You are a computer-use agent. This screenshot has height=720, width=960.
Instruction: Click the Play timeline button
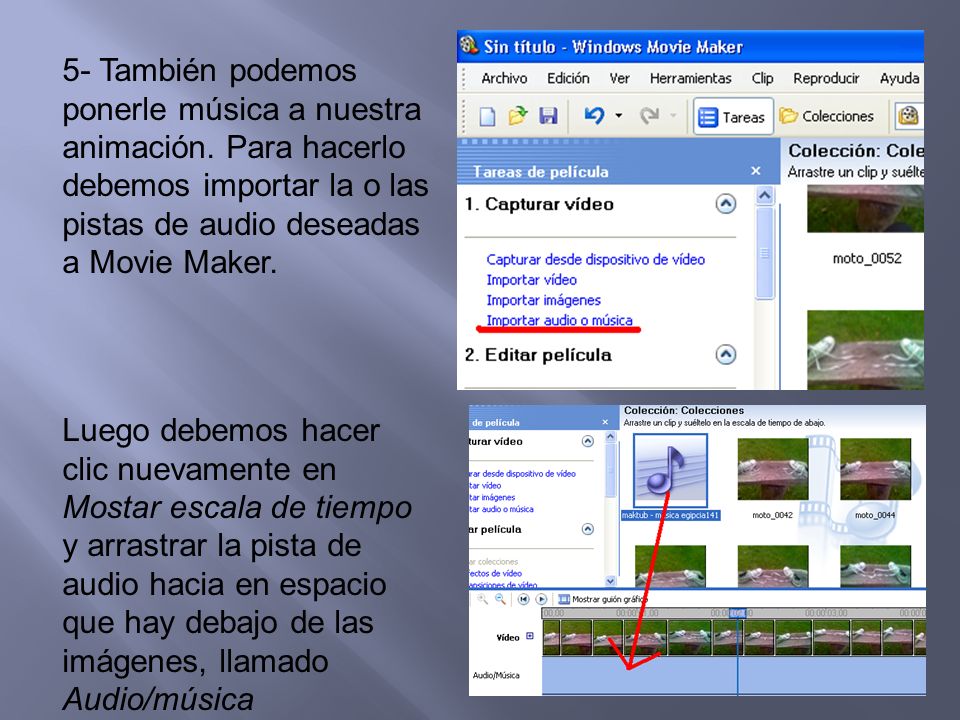click(541, 599)
